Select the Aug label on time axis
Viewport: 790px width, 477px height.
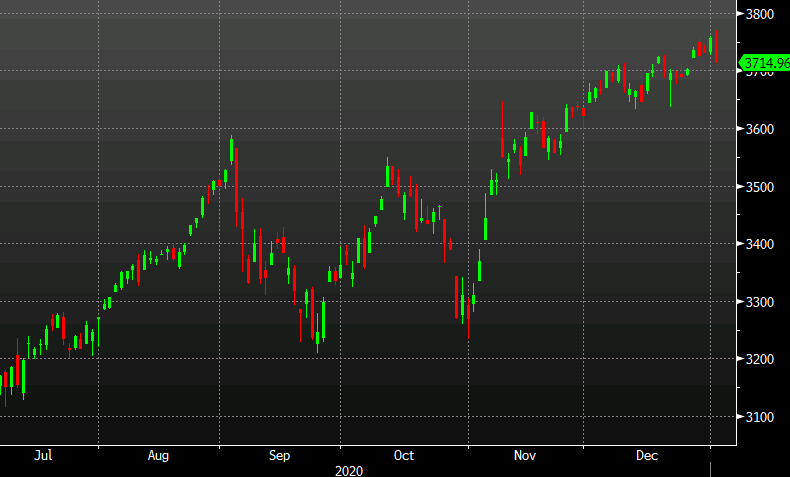point(158,455)
